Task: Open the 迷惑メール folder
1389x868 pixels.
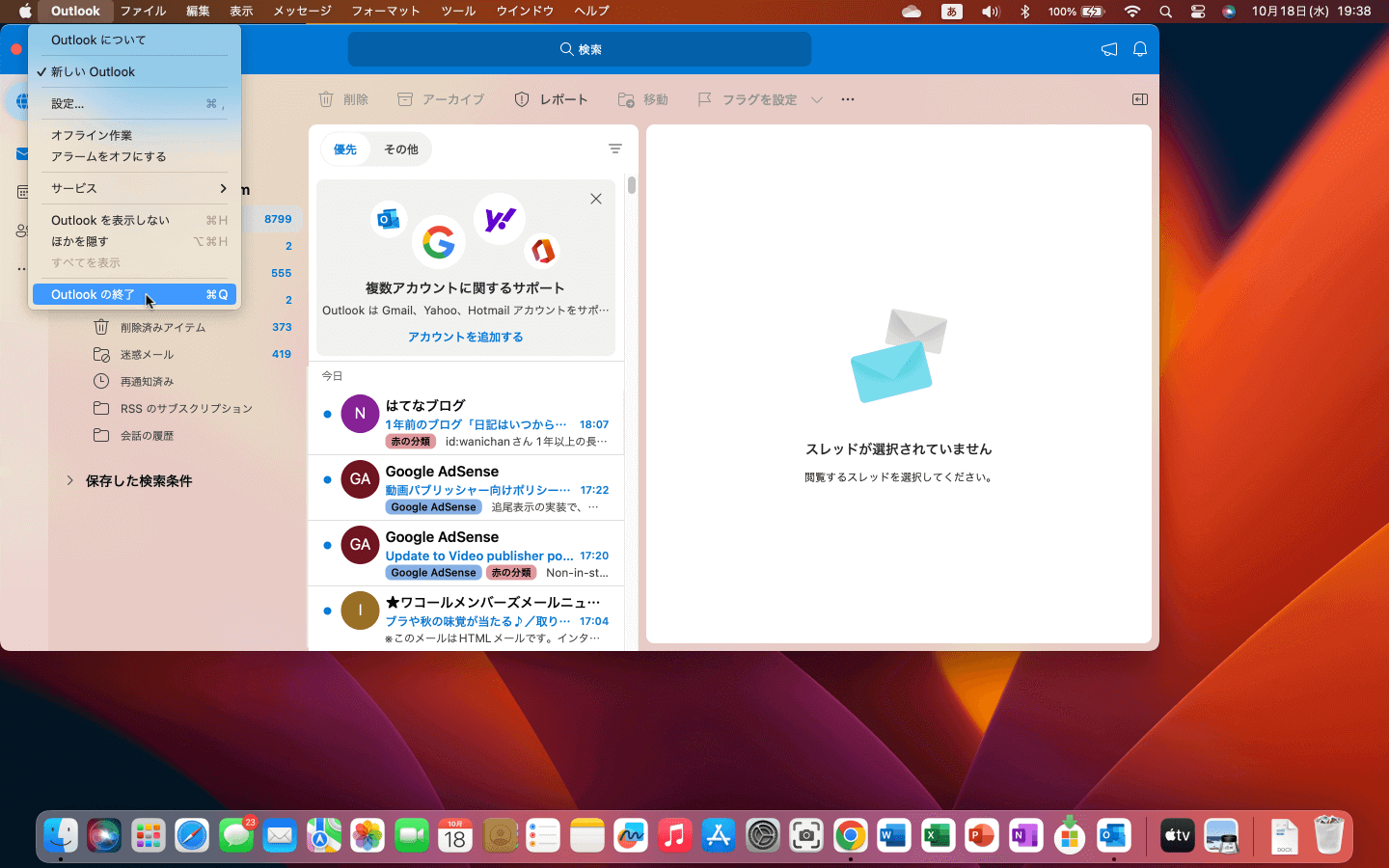Action: click(x=147, y=354)
